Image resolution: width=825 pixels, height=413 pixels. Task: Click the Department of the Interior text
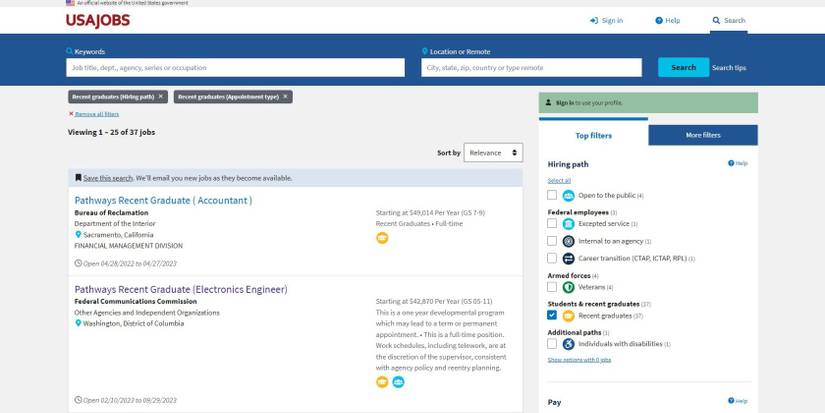[115, 224]
